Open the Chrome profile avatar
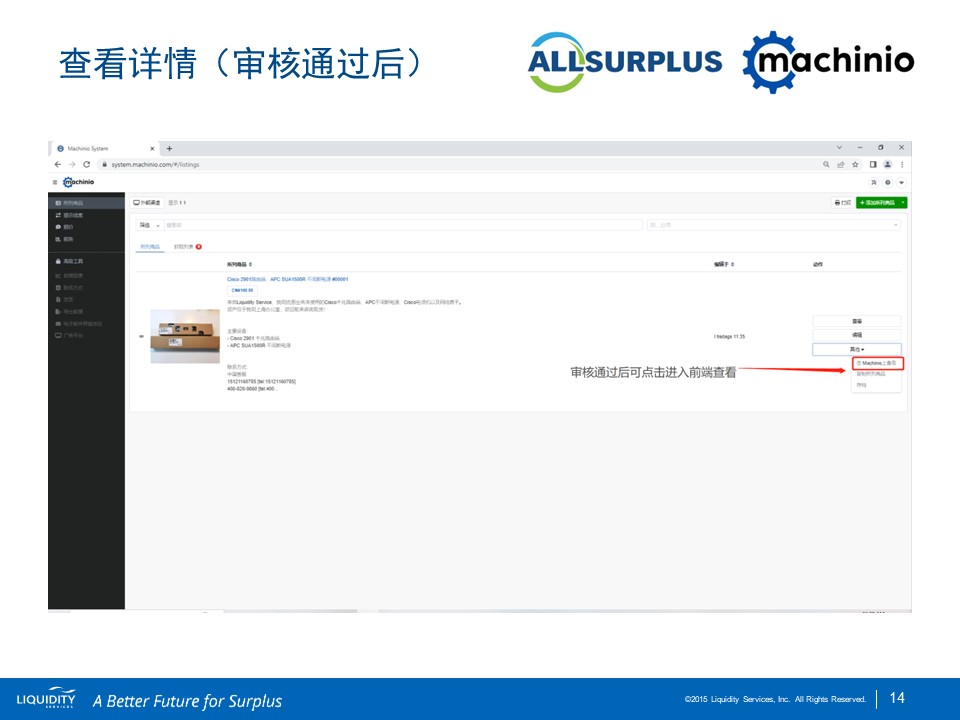The height and width of the screenshot is (720, 960). (x=887, y=164)
